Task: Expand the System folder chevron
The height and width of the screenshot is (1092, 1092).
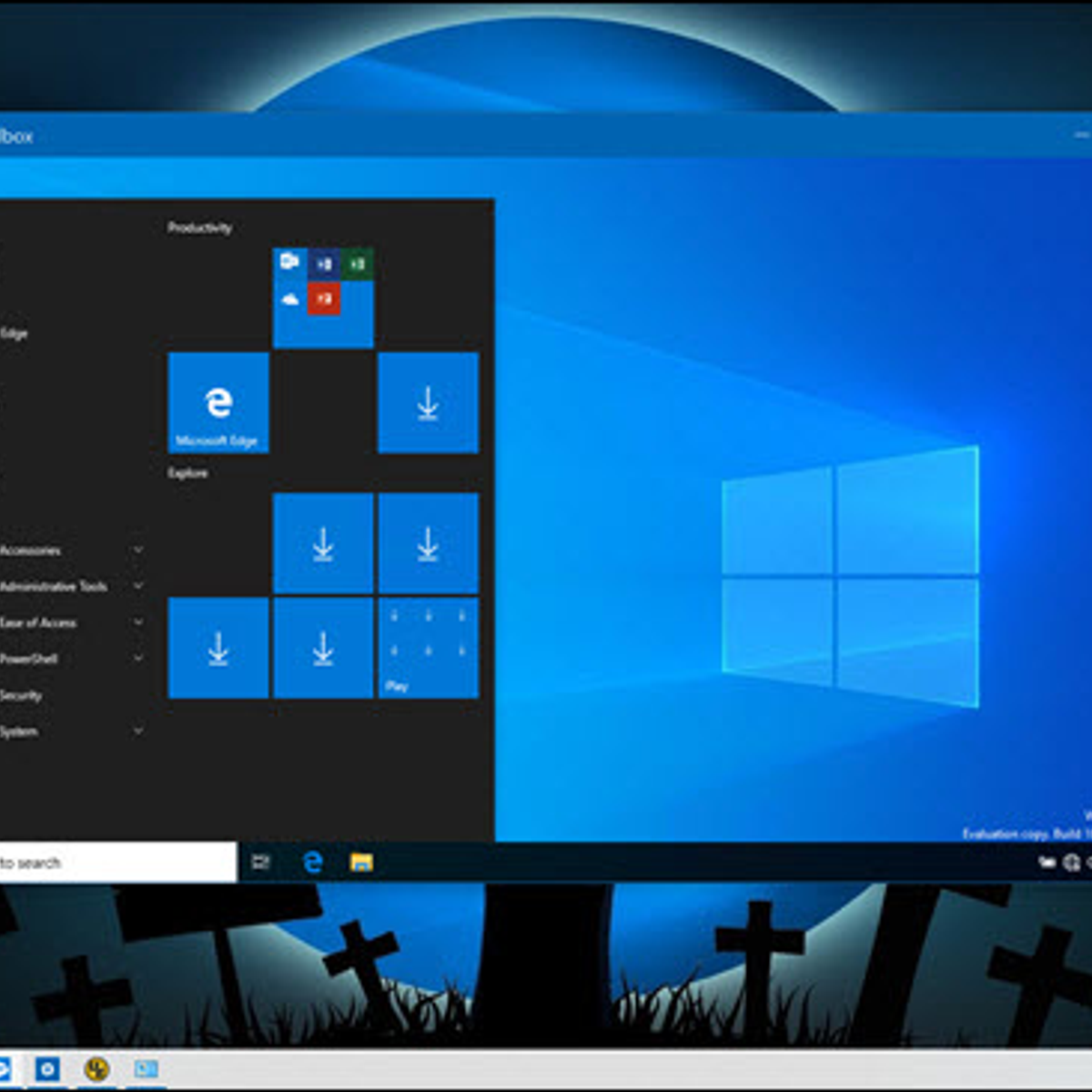Action: point(138,731)
